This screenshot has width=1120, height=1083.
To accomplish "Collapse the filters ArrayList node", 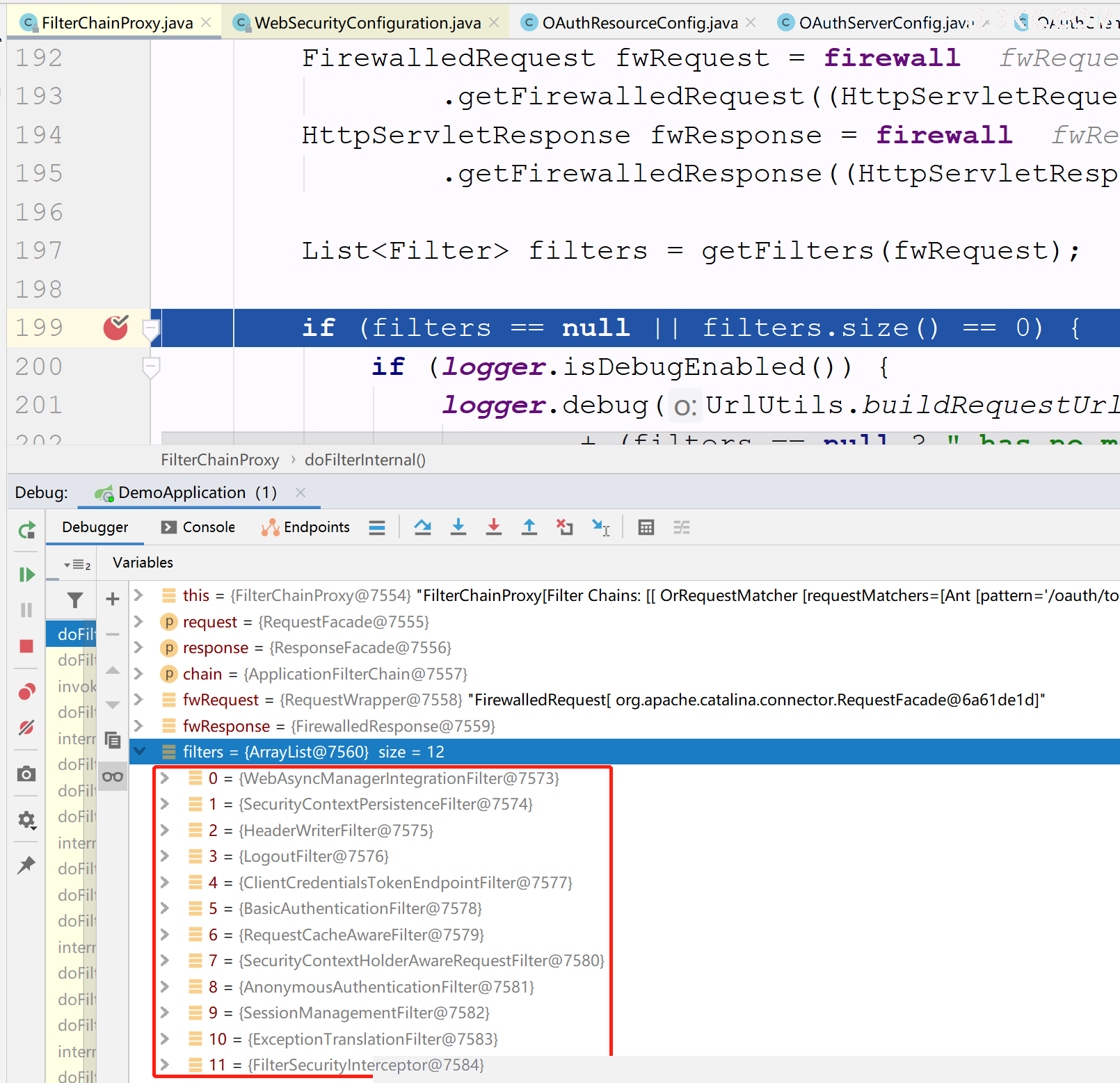I will [x=140, y=751].
